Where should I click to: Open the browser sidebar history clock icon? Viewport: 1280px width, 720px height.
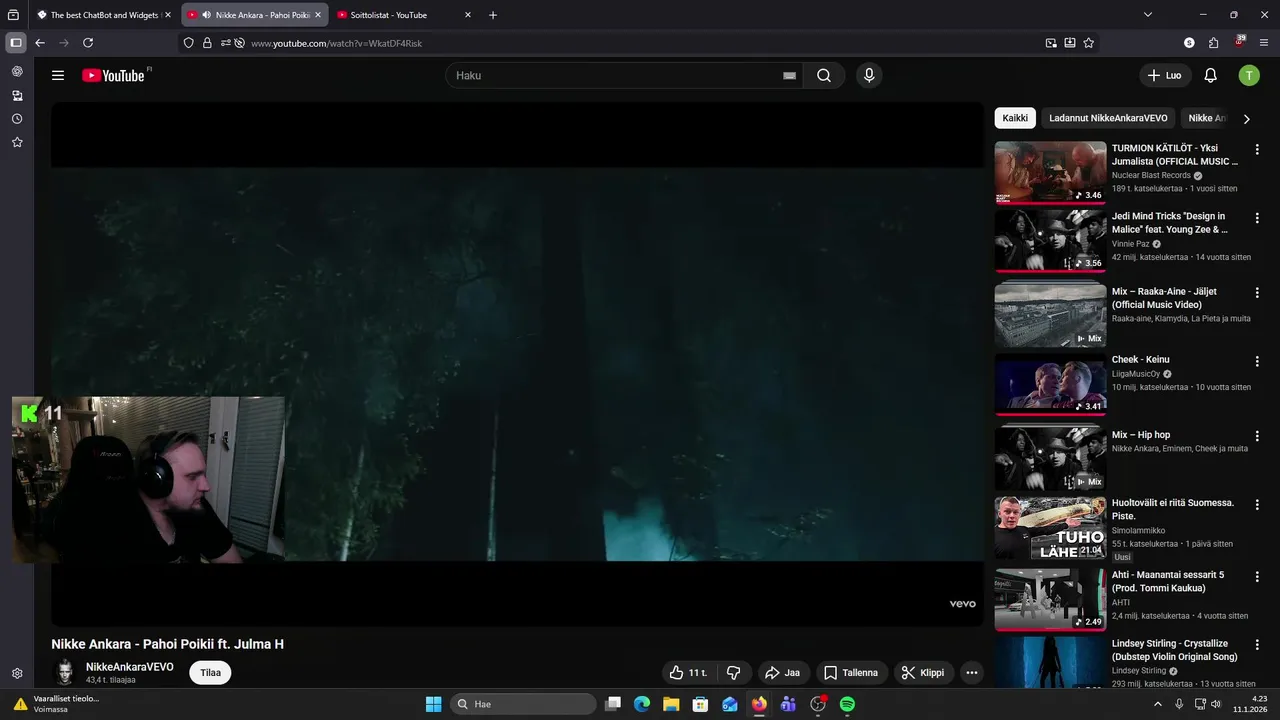pos(17,119)
